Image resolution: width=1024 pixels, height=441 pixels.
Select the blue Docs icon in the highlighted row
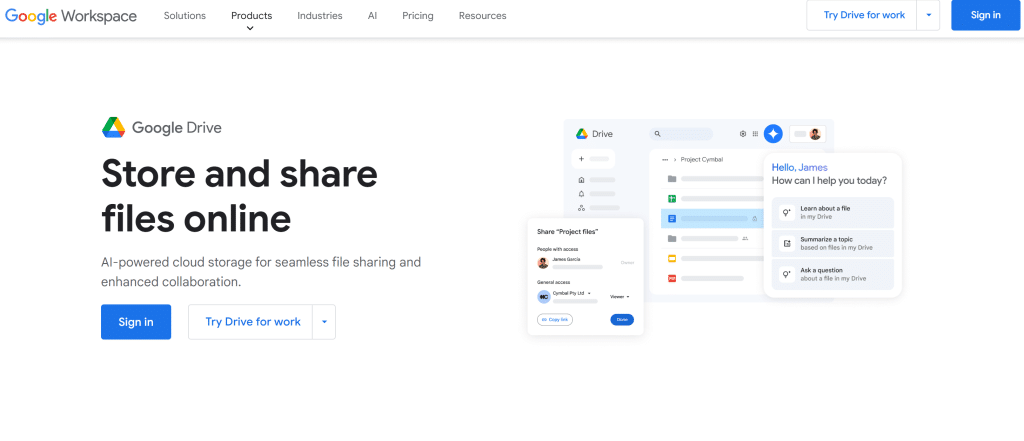(671, 219)
